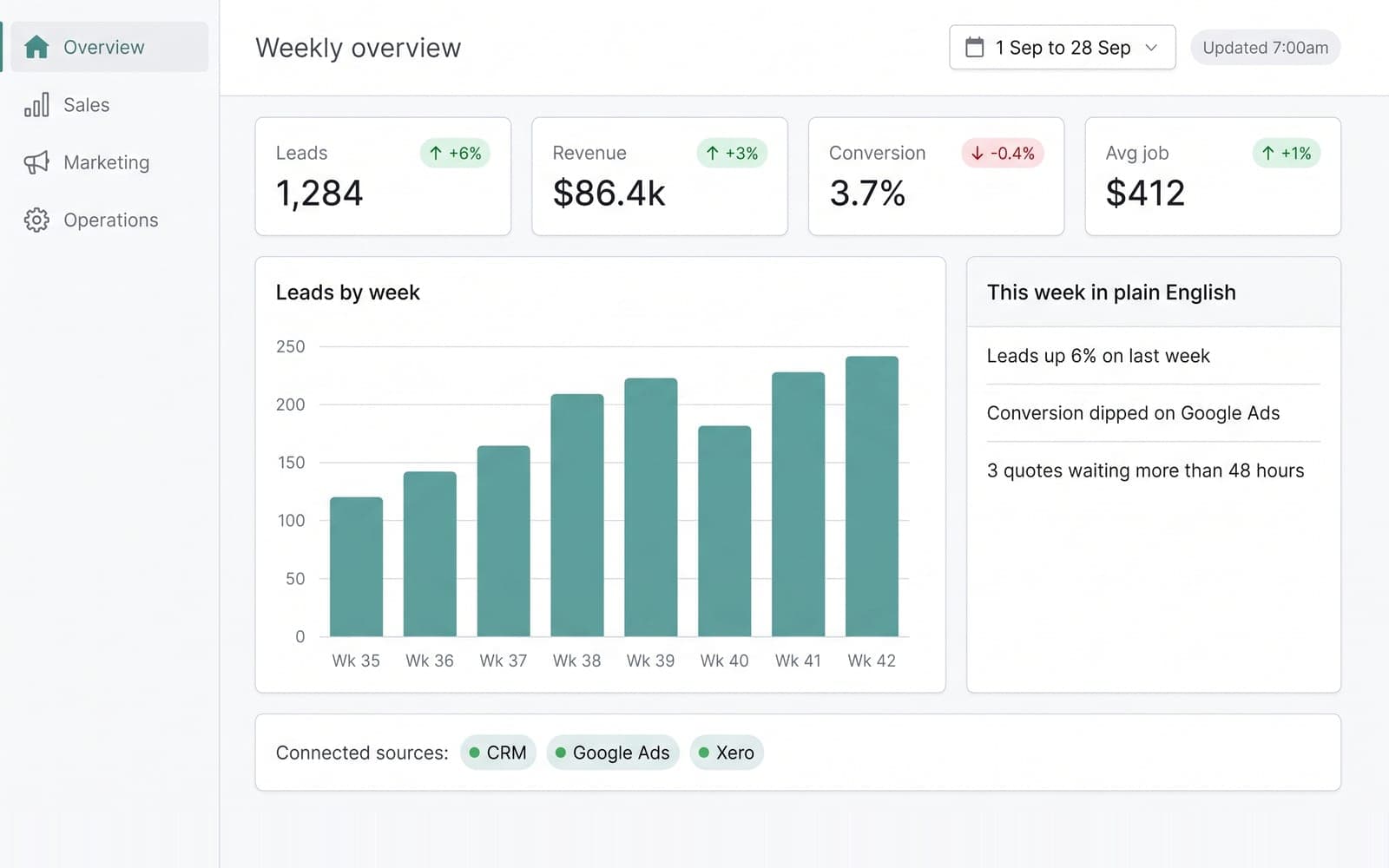The image size is (1389, 868).
Task: Expand the date range dropdown chevron
Action: [1151, 48]
